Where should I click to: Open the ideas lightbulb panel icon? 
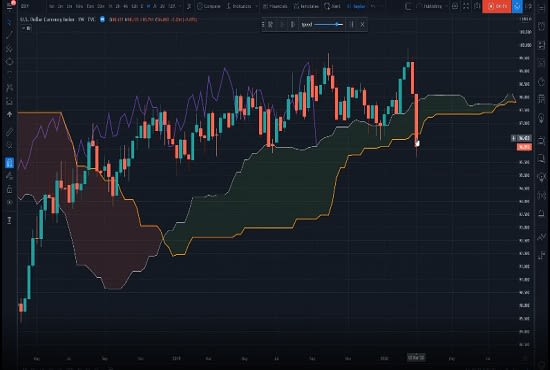[x=541, y=118]
